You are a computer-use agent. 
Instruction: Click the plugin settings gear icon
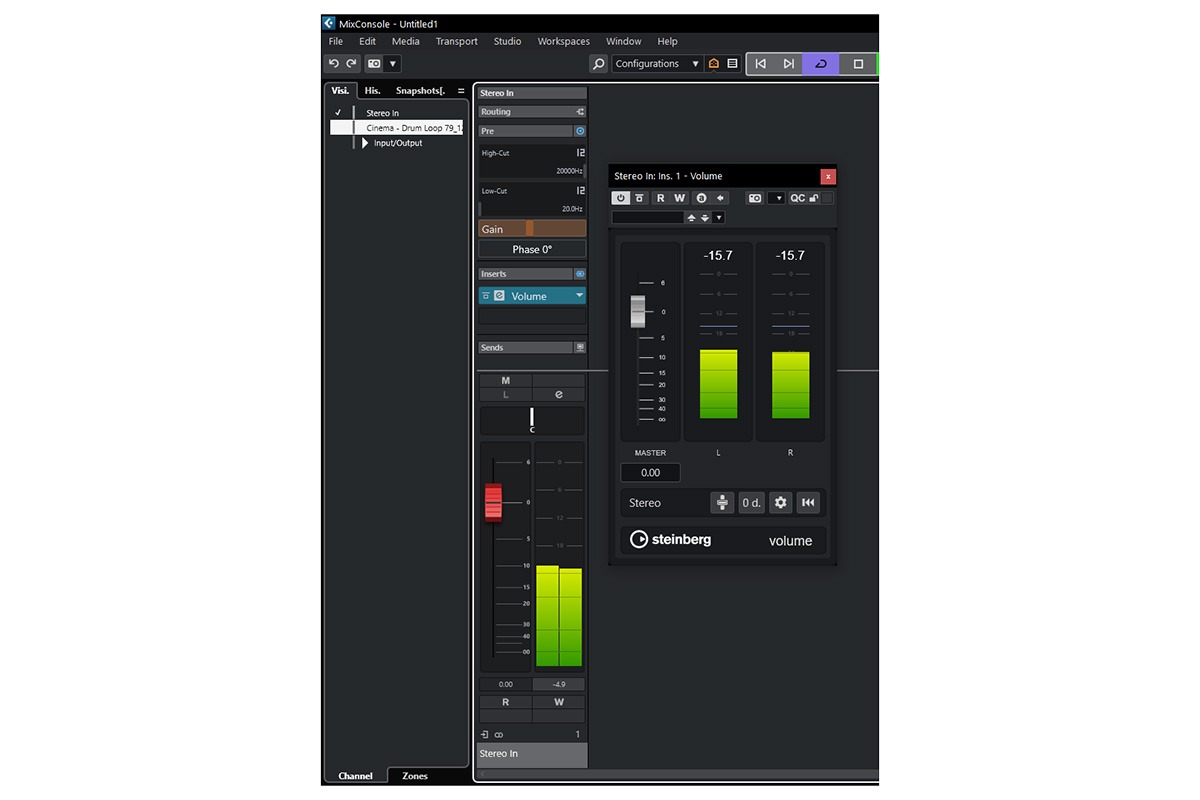(781, 503)
